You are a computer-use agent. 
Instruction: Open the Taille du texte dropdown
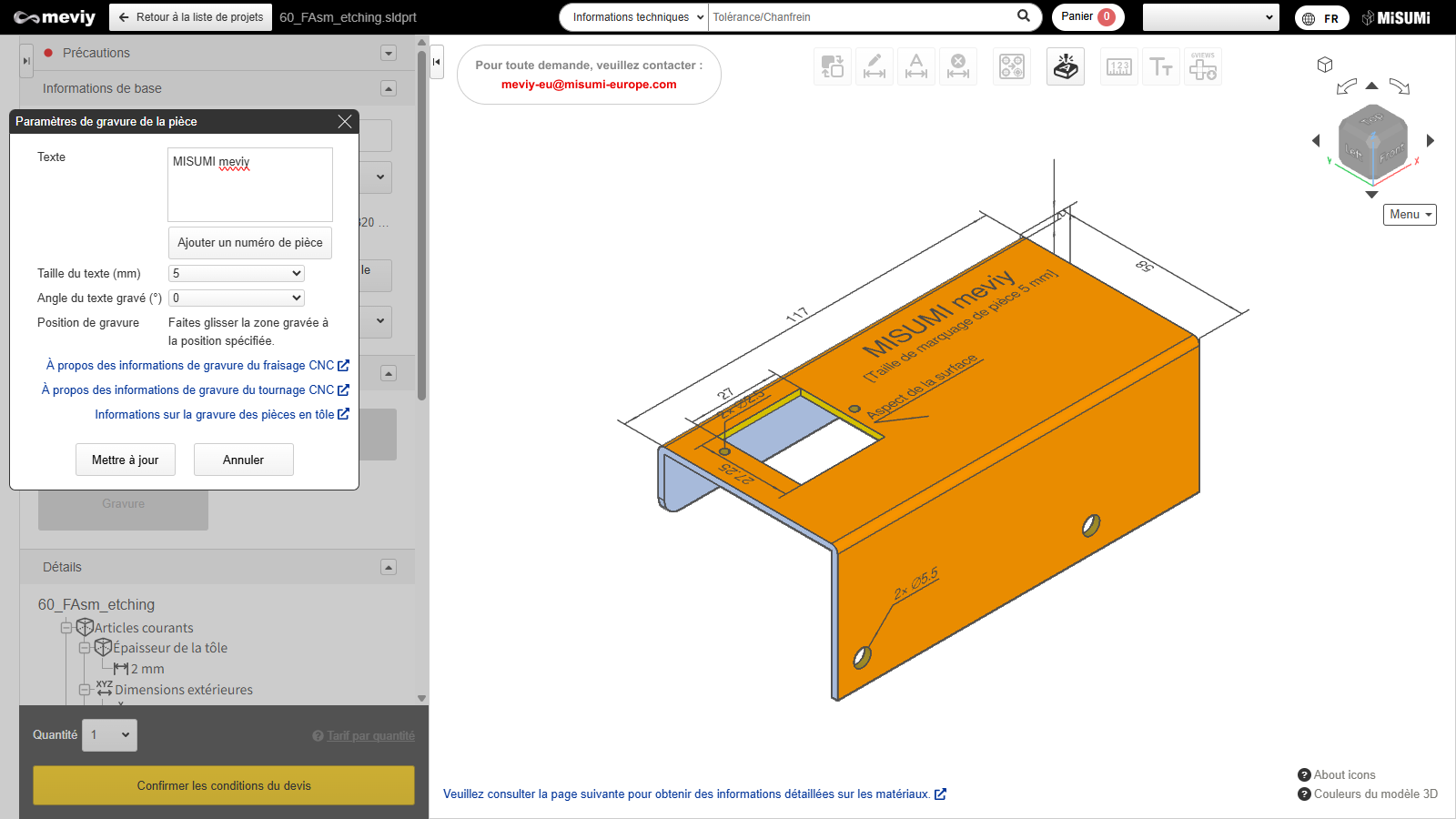coord(237,273)
